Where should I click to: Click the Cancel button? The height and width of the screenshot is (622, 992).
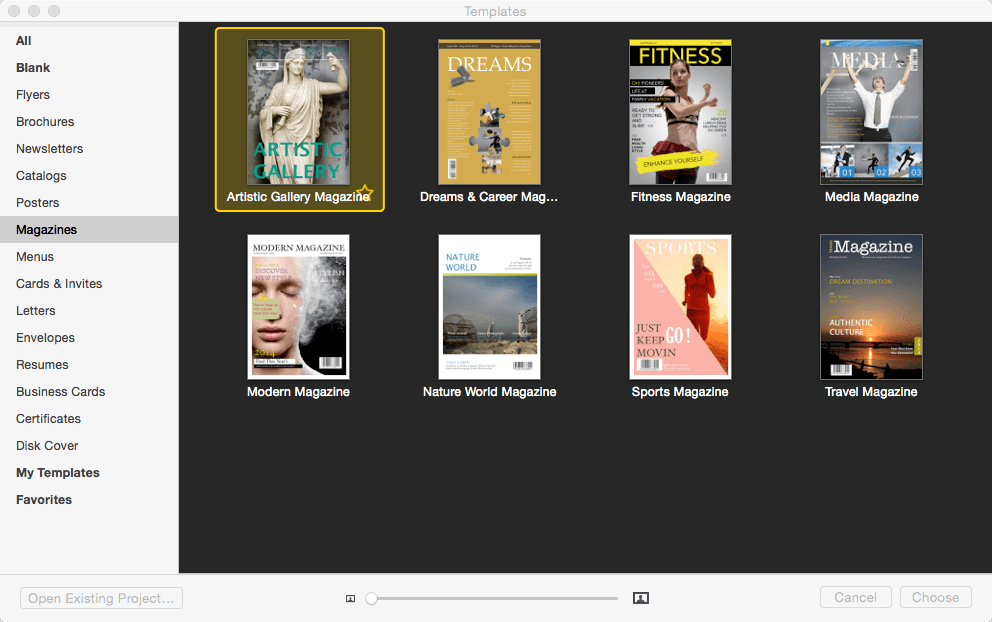(855, 597)
